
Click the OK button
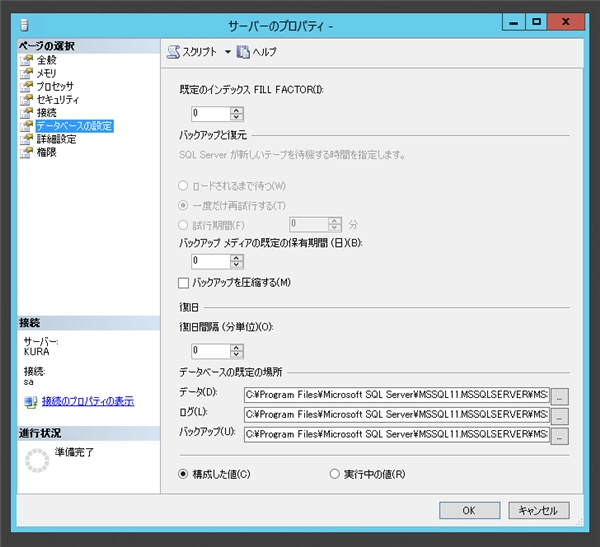click(470, 511)
